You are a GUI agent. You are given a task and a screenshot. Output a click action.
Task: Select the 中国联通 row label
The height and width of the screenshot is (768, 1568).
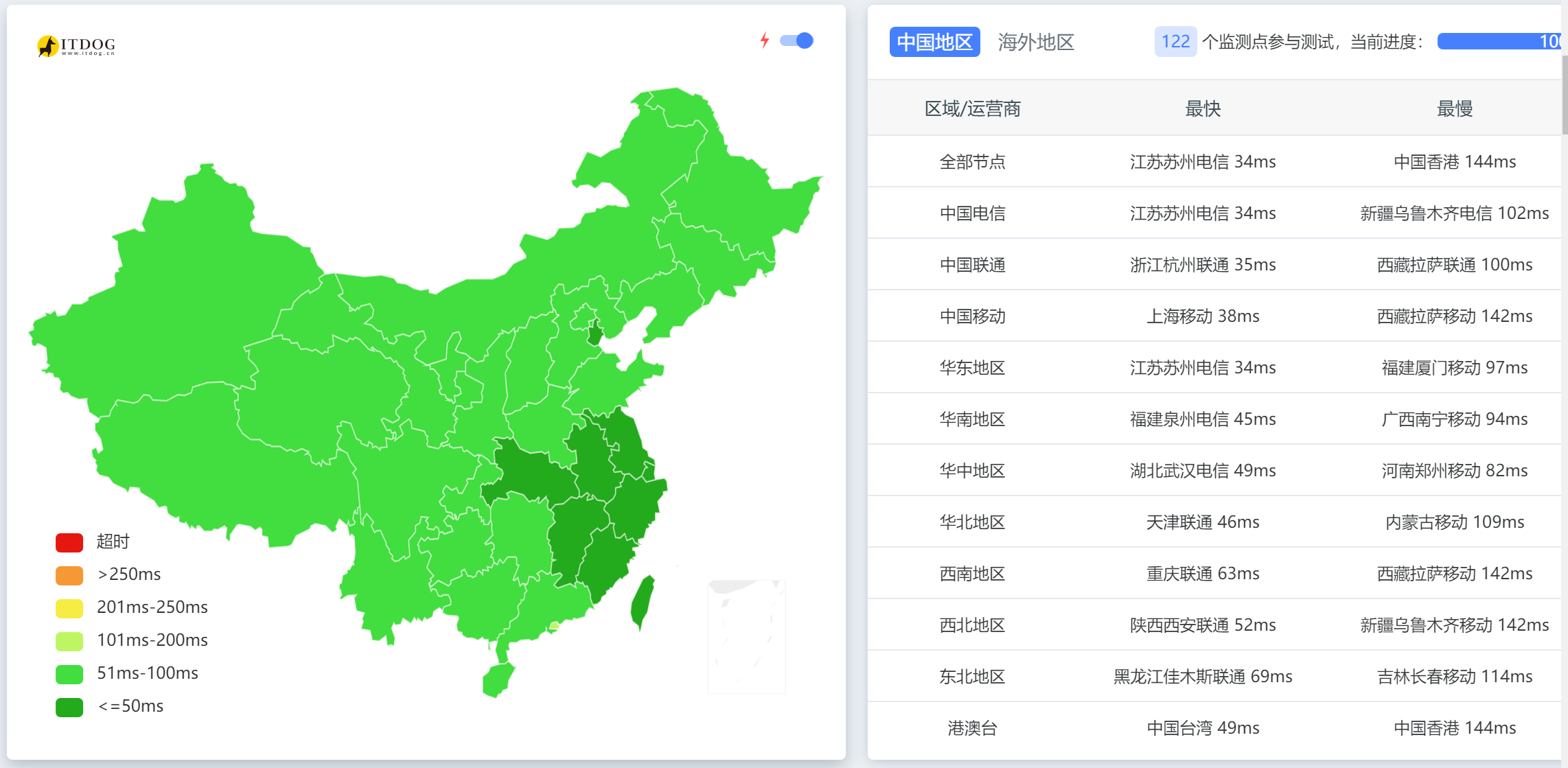point(972,264)
